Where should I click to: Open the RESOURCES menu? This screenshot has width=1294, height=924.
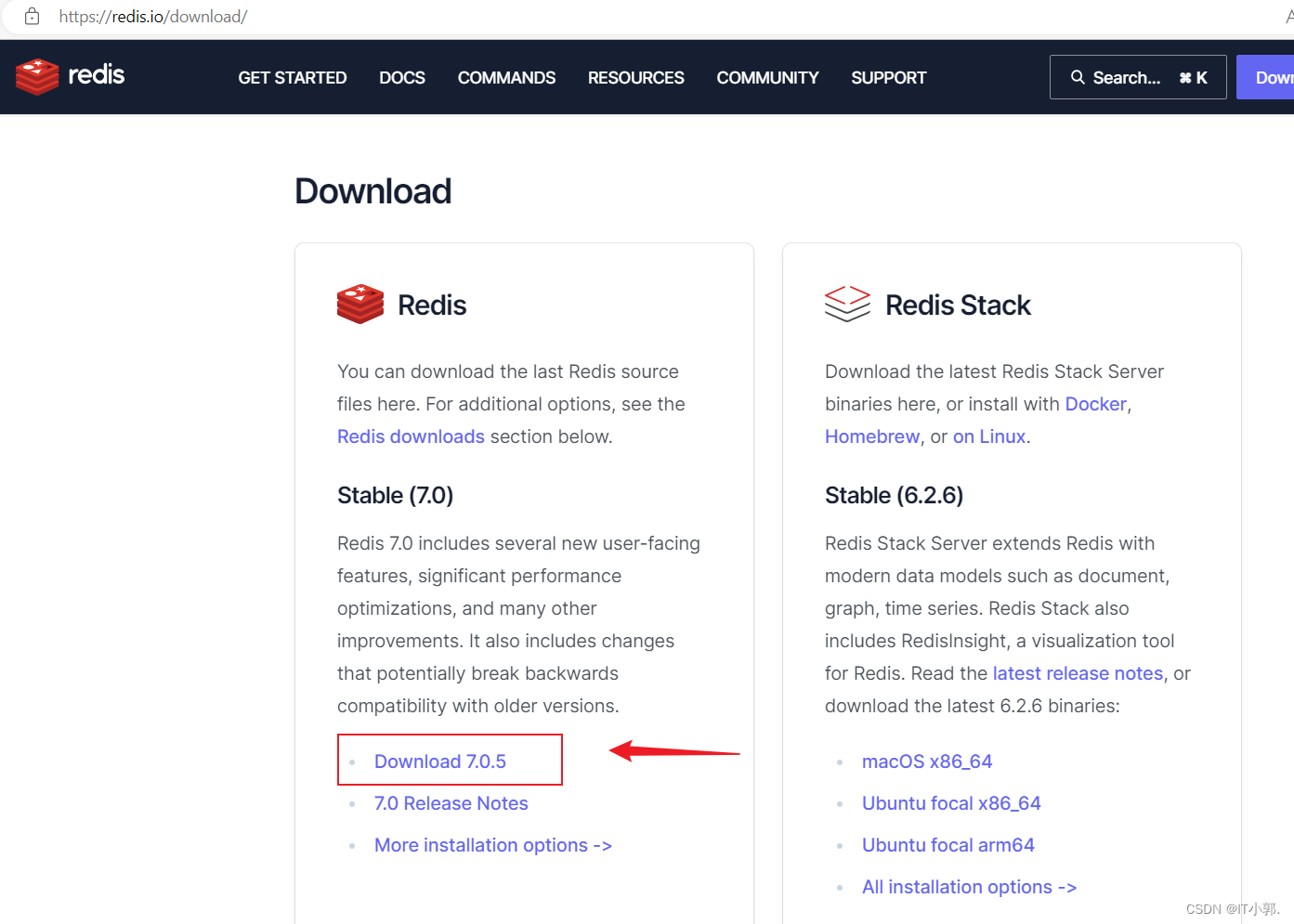pos(635,78)
